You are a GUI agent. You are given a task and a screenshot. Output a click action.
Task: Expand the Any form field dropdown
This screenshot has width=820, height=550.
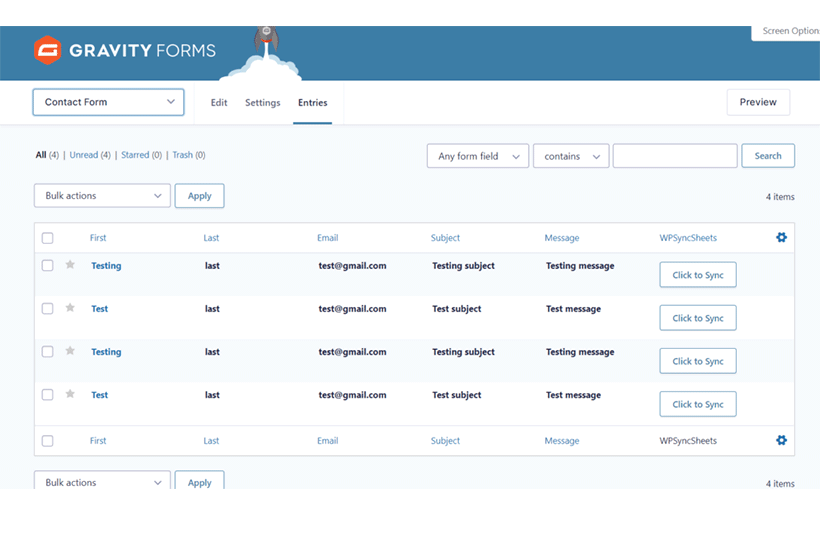(x=478, y=156)
